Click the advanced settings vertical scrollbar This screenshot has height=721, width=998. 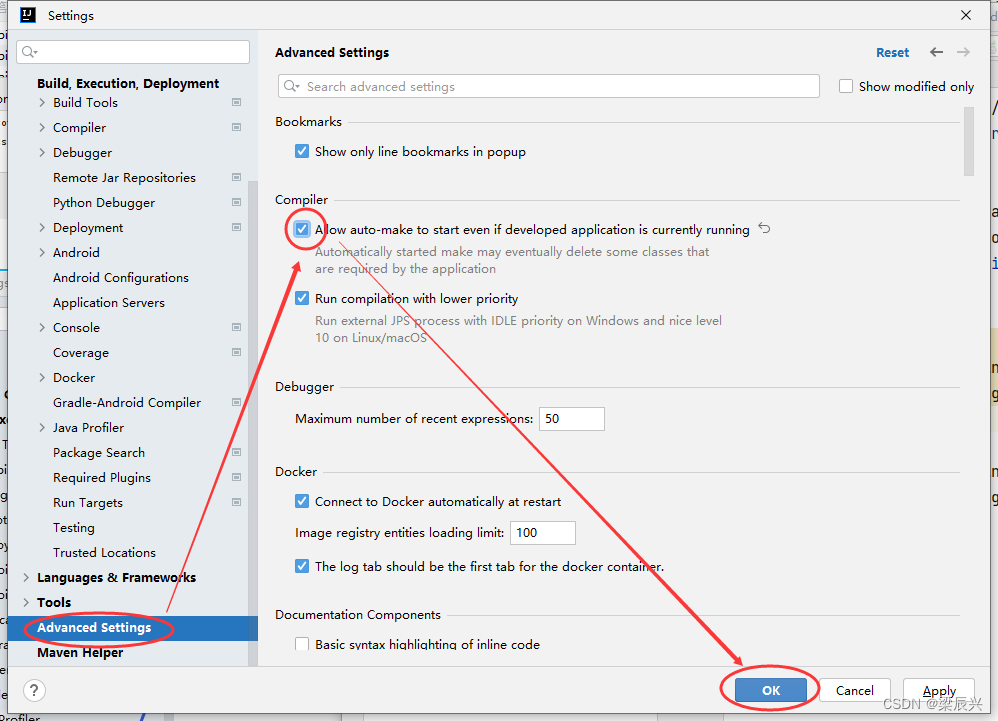point(969,141)
